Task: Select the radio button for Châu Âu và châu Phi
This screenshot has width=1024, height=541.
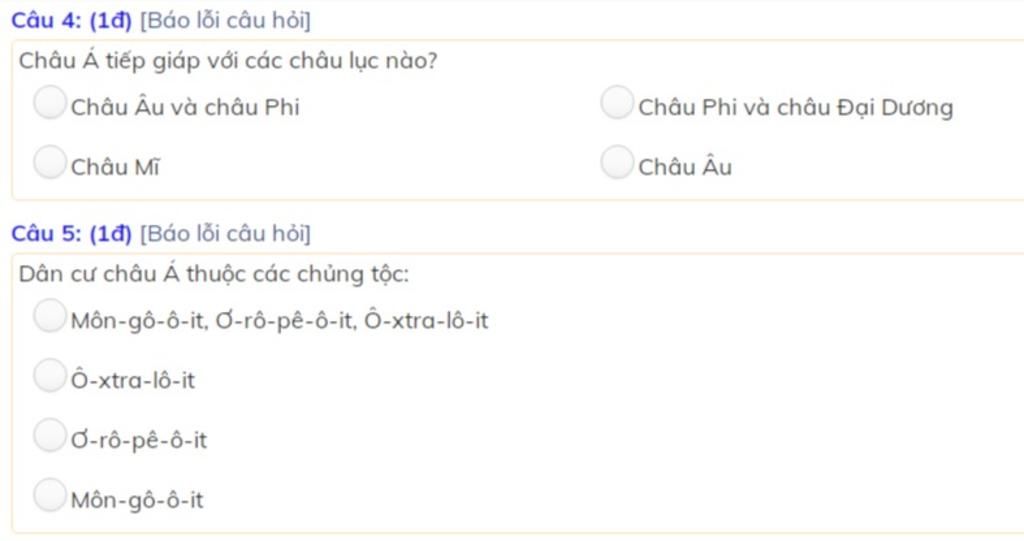Action: click(50, 103)
